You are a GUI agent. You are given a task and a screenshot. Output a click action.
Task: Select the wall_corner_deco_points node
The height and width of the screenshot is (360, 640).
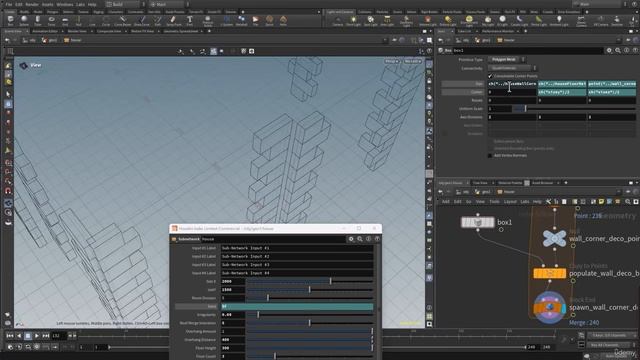pos(555,238)
